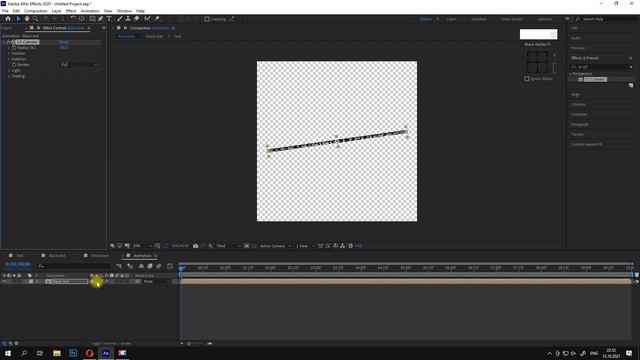This screenshot has width=640, height=360.
Task: Expand the Align panel
Action: click(576, 95)
